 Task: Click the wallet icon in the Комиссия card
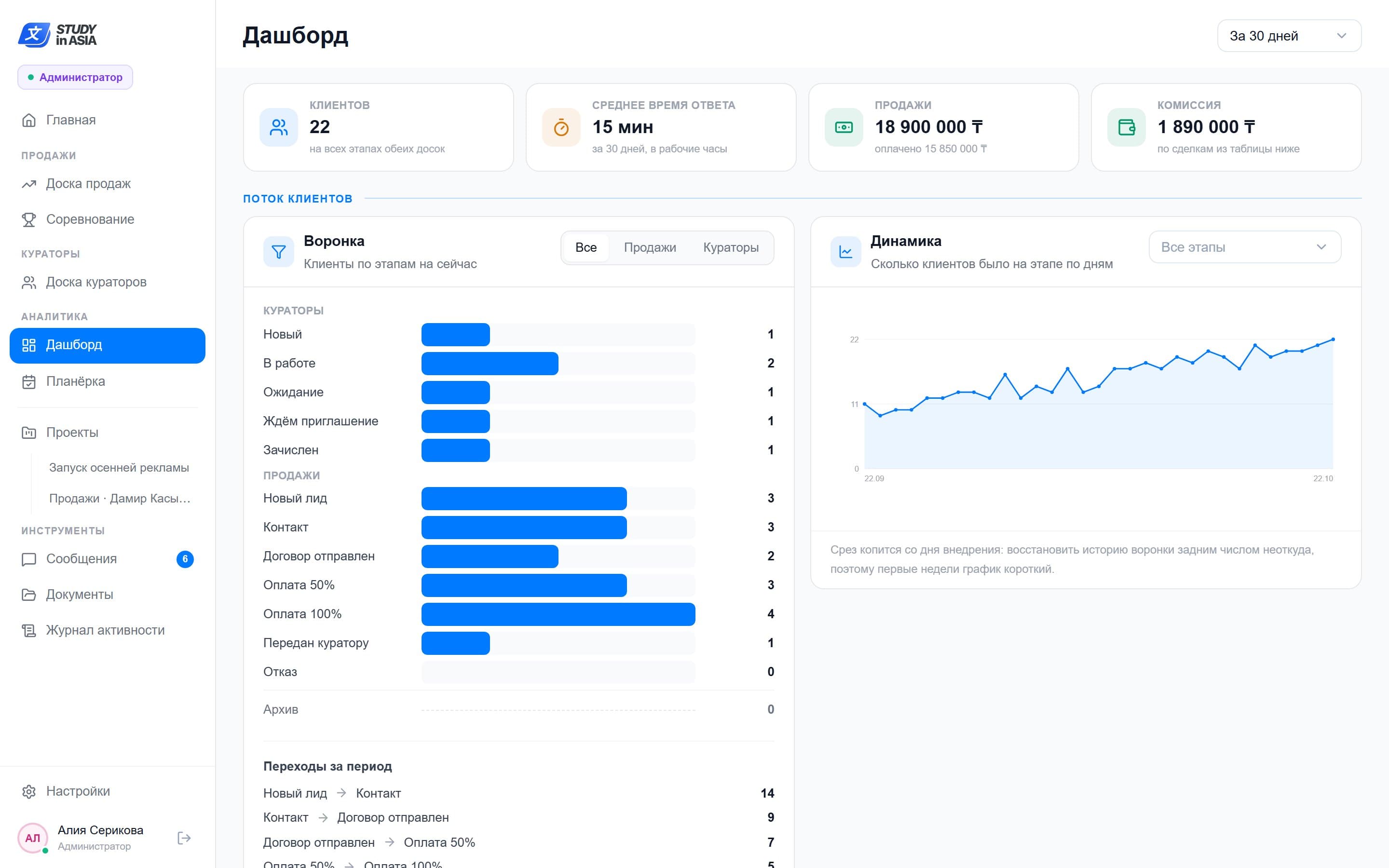click(x=1126, y=127)
